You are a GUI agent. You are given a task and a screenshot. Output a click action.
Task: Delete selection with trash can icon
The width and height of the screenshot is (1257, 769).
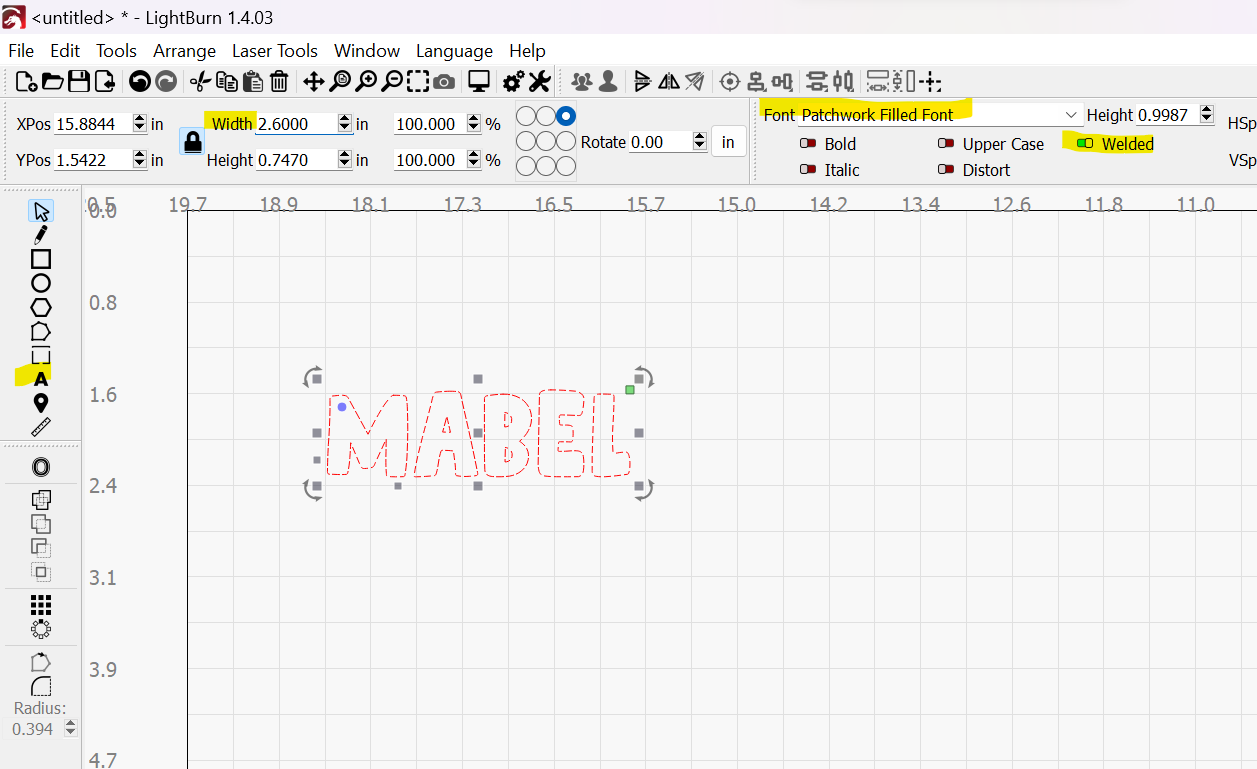tap(280, 81)
